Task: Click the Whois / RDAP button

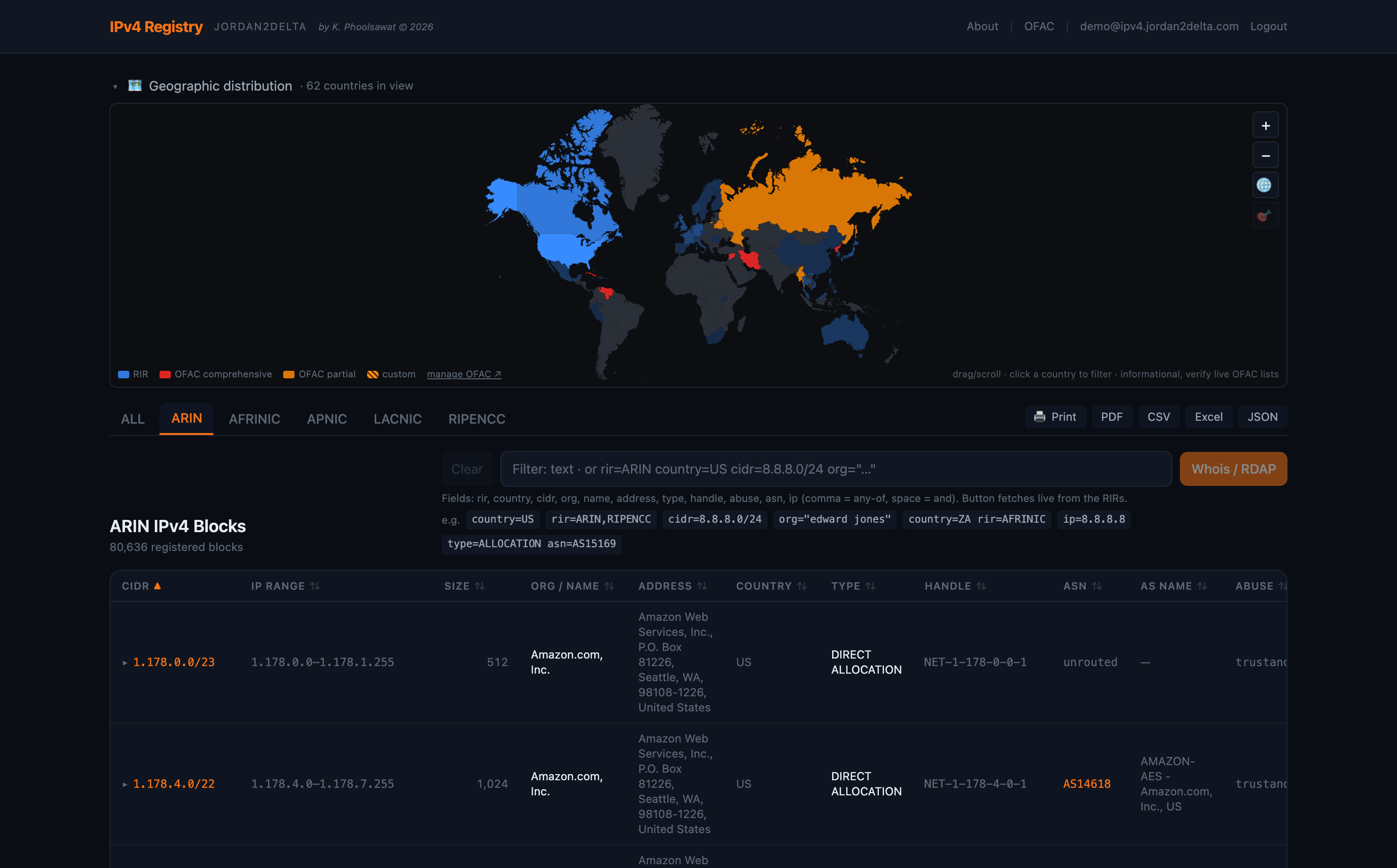Action: click(x=1233, y=469)
